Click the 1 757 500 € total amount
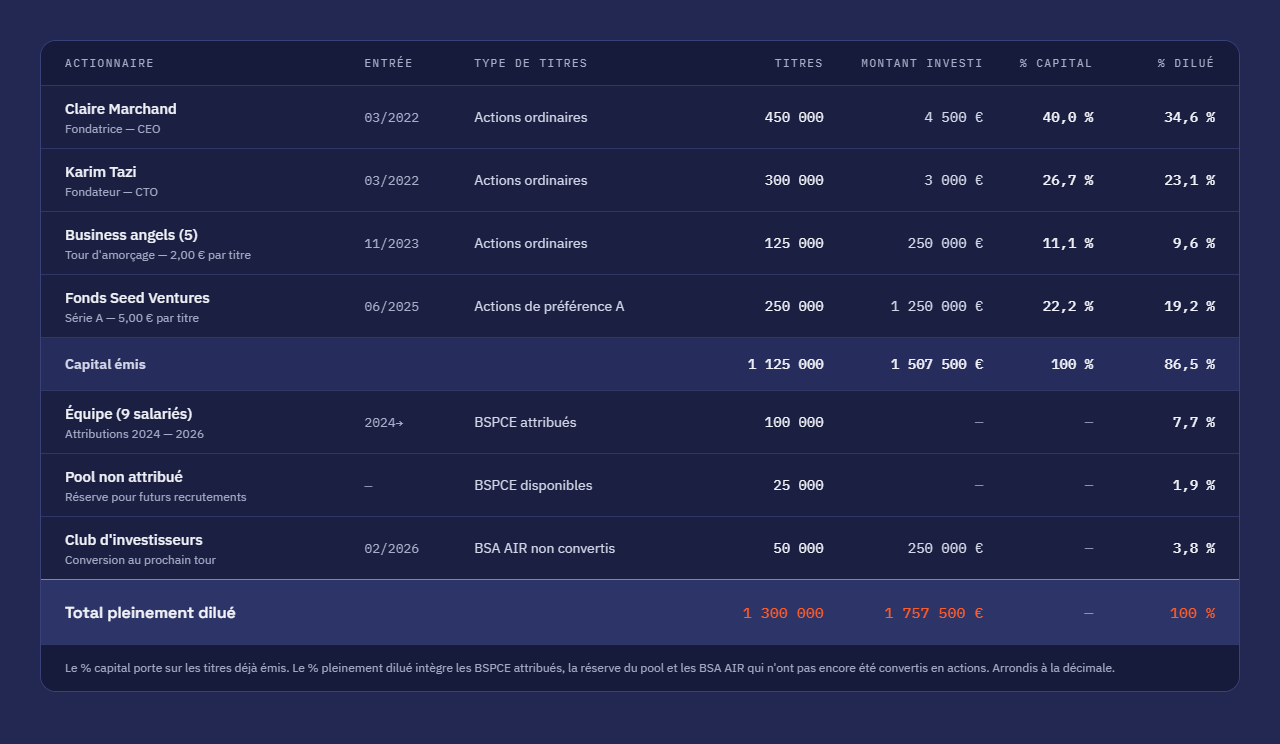The width and height of the screenshot is (1280, 744). tap(934, 614)
